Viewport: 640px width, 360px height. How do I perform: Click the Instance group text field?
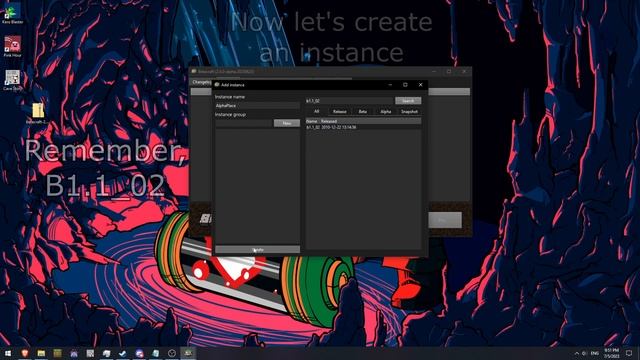pyautogui.click(x=244, y=123)
